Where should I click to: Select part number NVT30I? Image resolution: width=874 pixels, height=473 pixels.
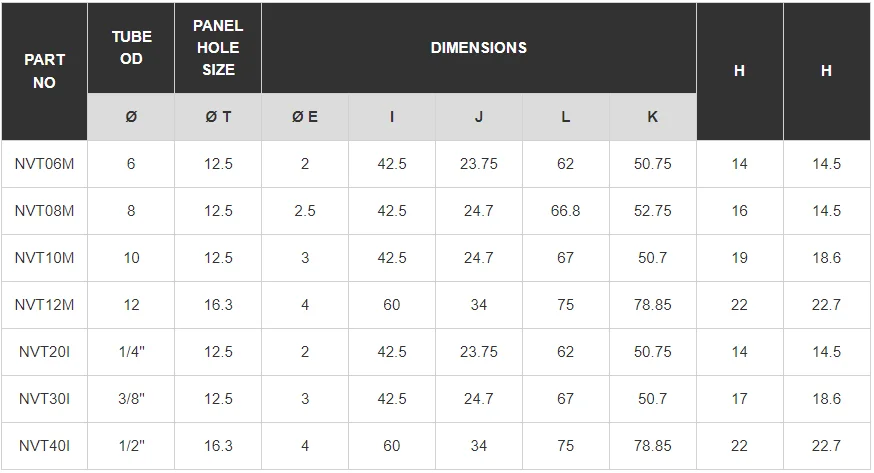[45, 399]
